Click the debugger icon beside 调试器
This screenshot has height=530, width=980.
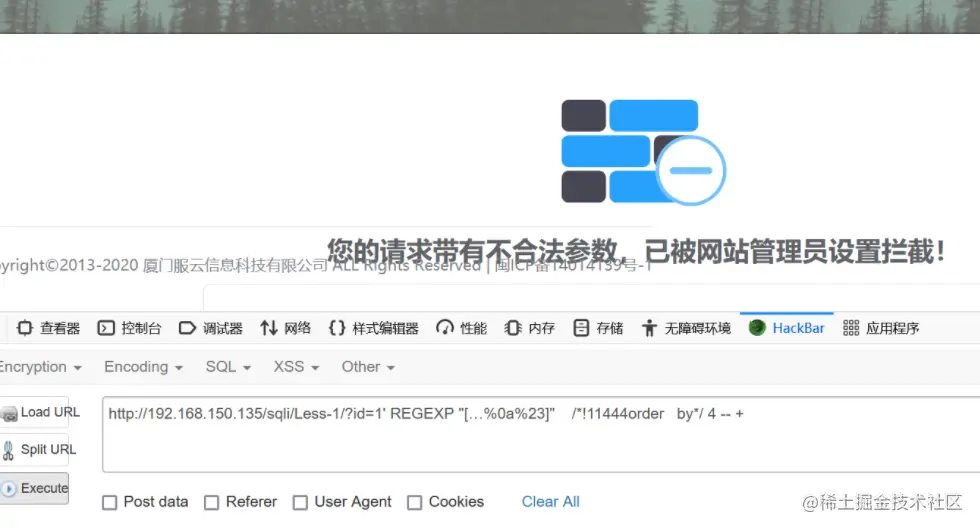click(x=187, y=328)
